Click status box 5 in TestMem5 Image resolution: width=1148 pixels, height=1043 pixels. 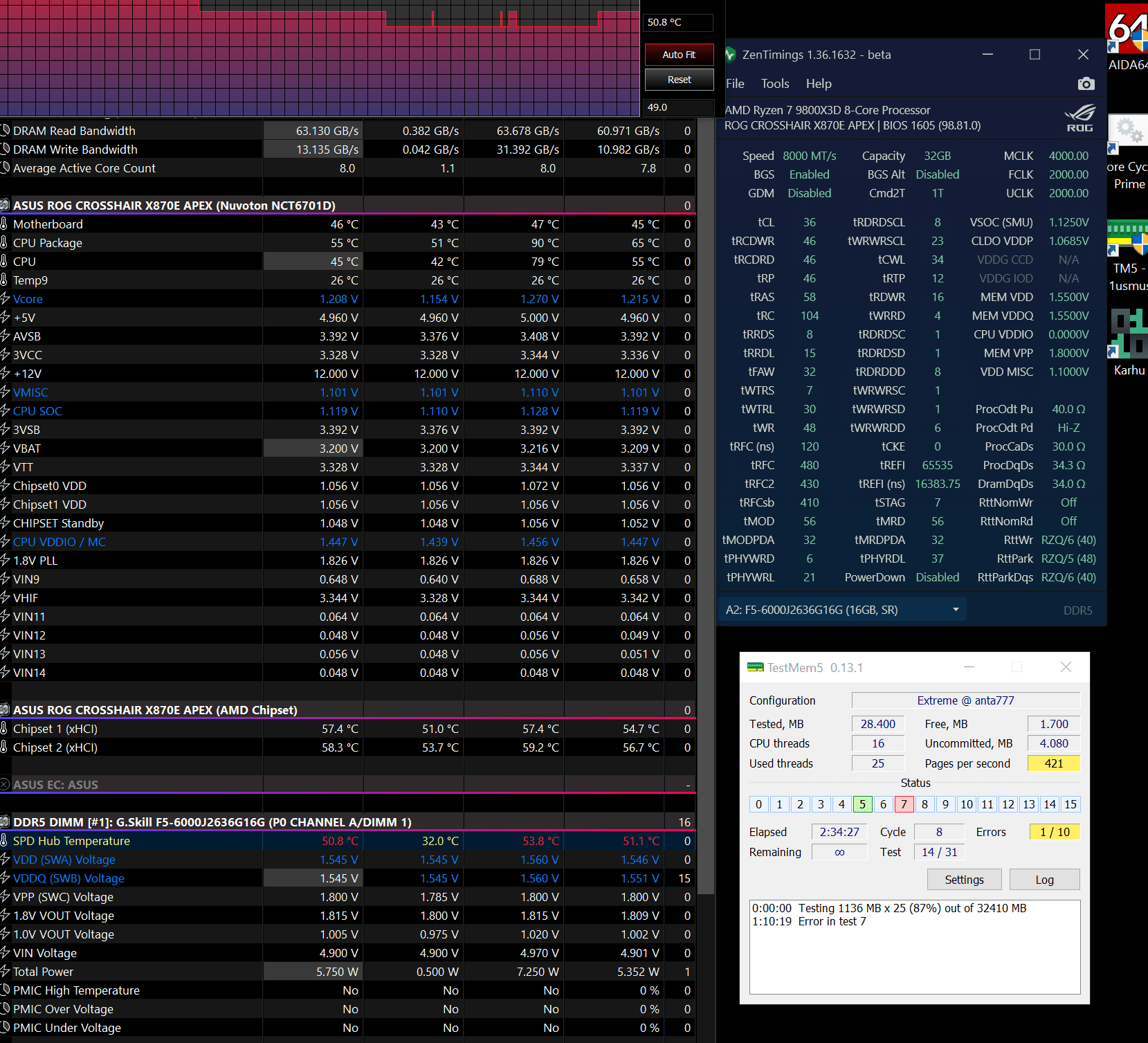pos(862,804)
